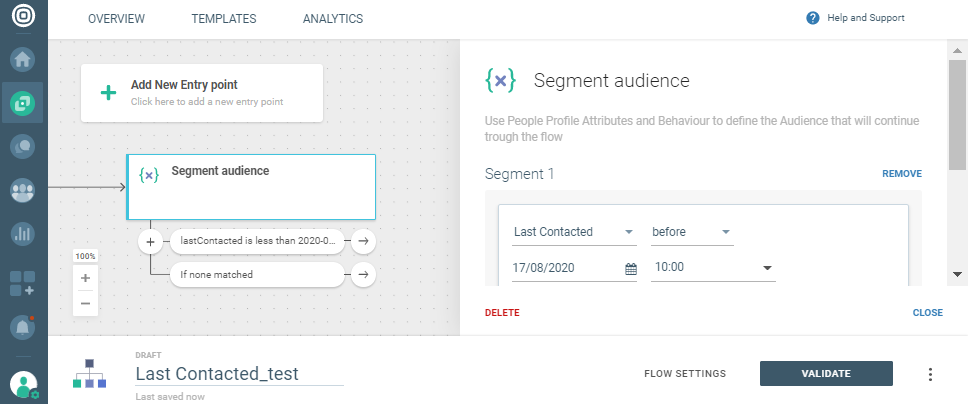
Task: Switch to the Analytics tab
Action: (x=333, y=19)
